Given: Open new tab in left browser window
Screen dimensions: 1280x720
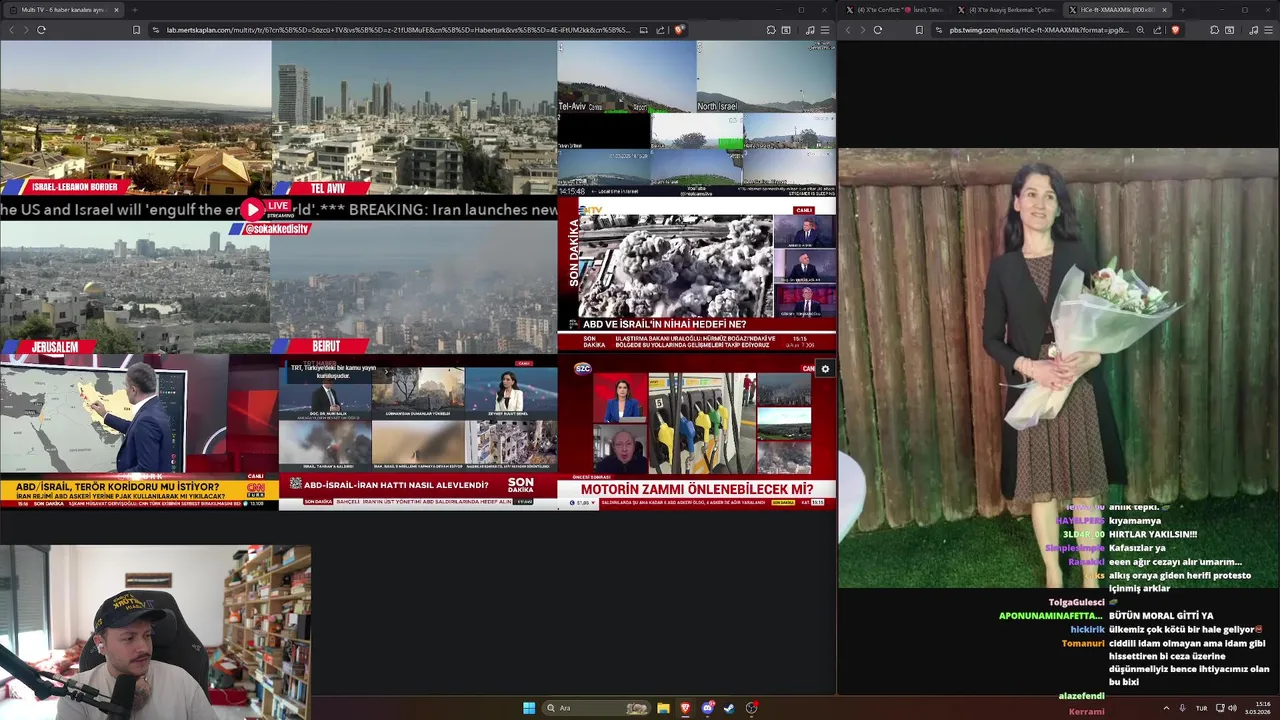Looking at the screenshot, I should pyautogui.click(x=134, y=10).
